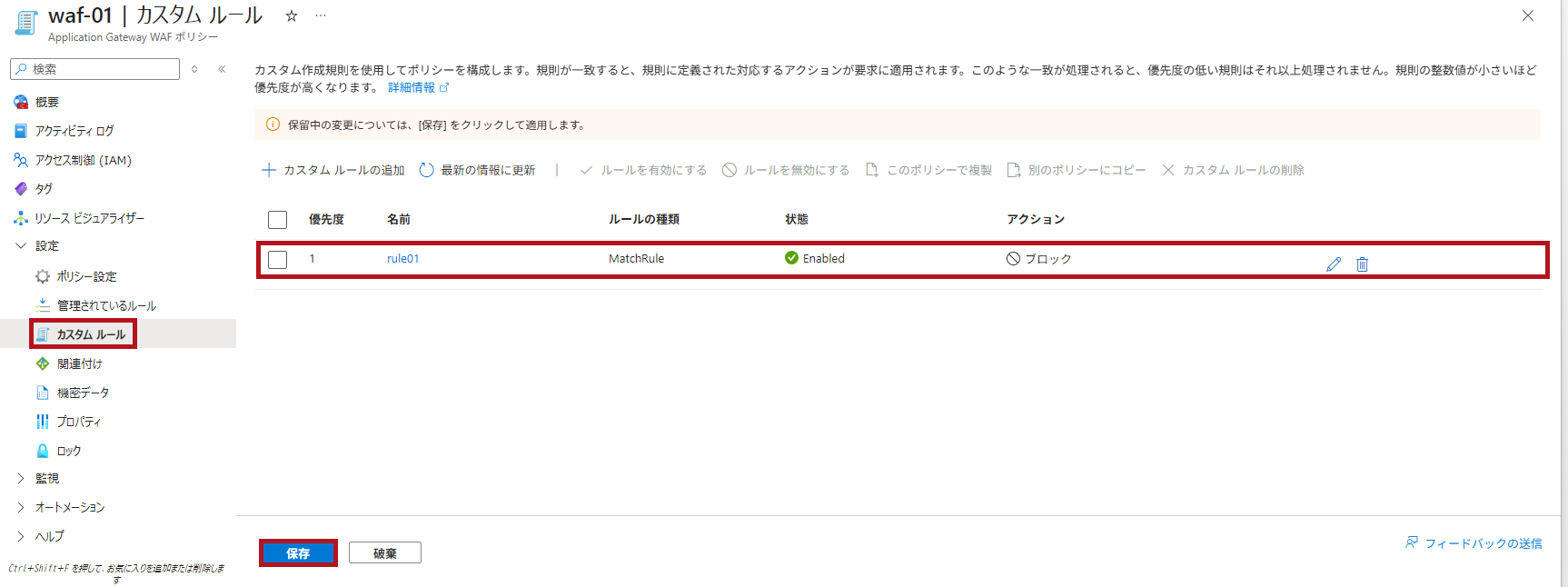
Task: Click the 保存 button
Action: coord(298,552)
